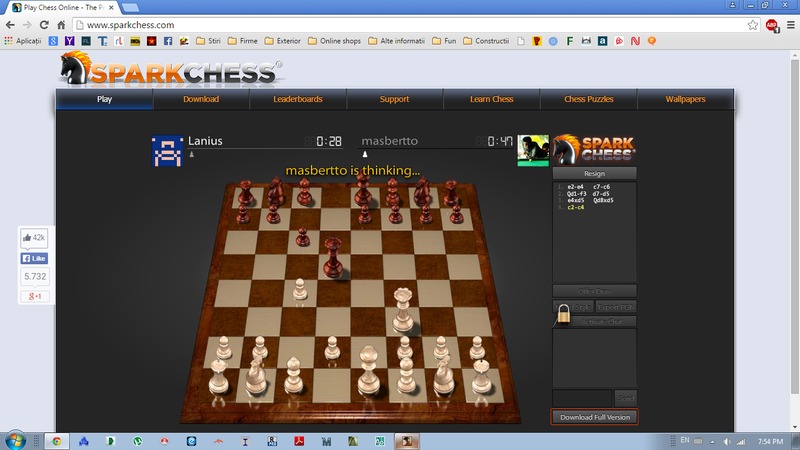Open the Firme bookmarks folder

click(x=242, y=41)
